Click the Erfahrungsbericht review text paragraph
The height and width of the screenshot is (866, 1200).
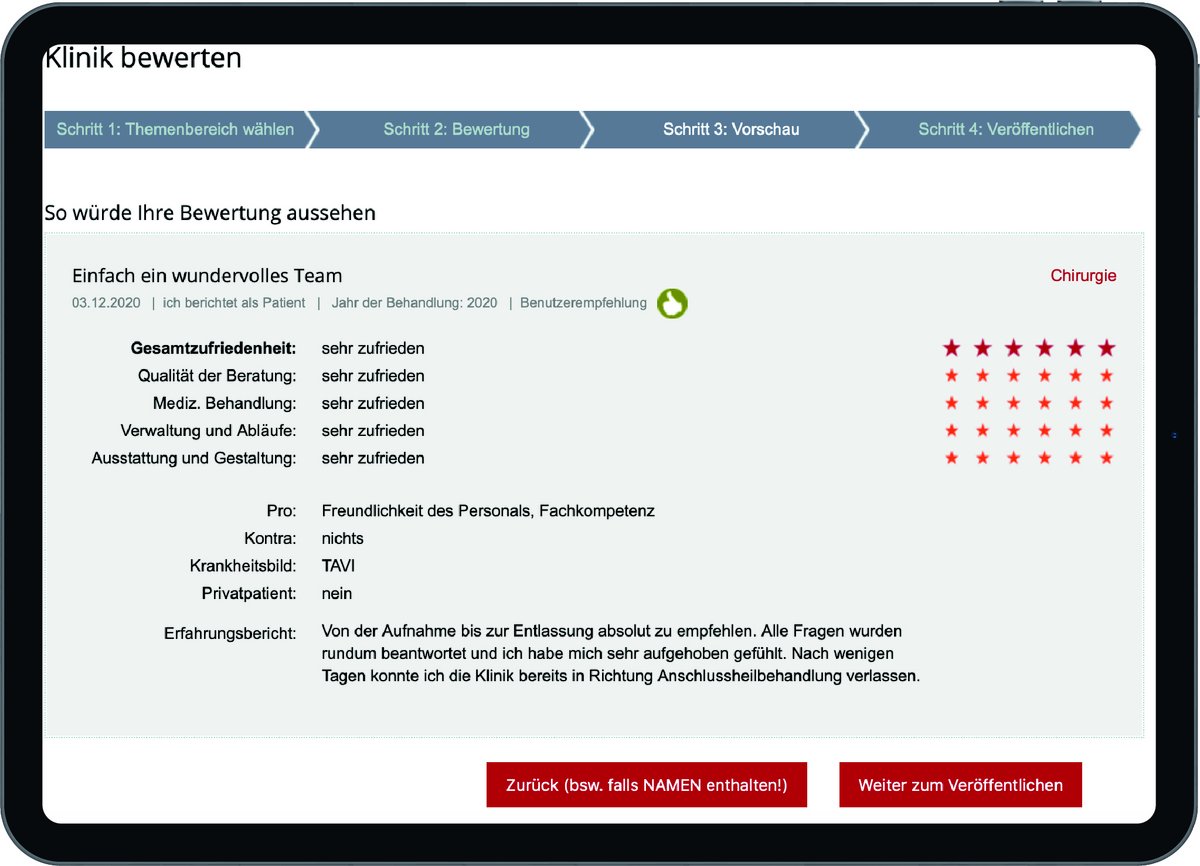pyautogui.click(x=619, y=654)
